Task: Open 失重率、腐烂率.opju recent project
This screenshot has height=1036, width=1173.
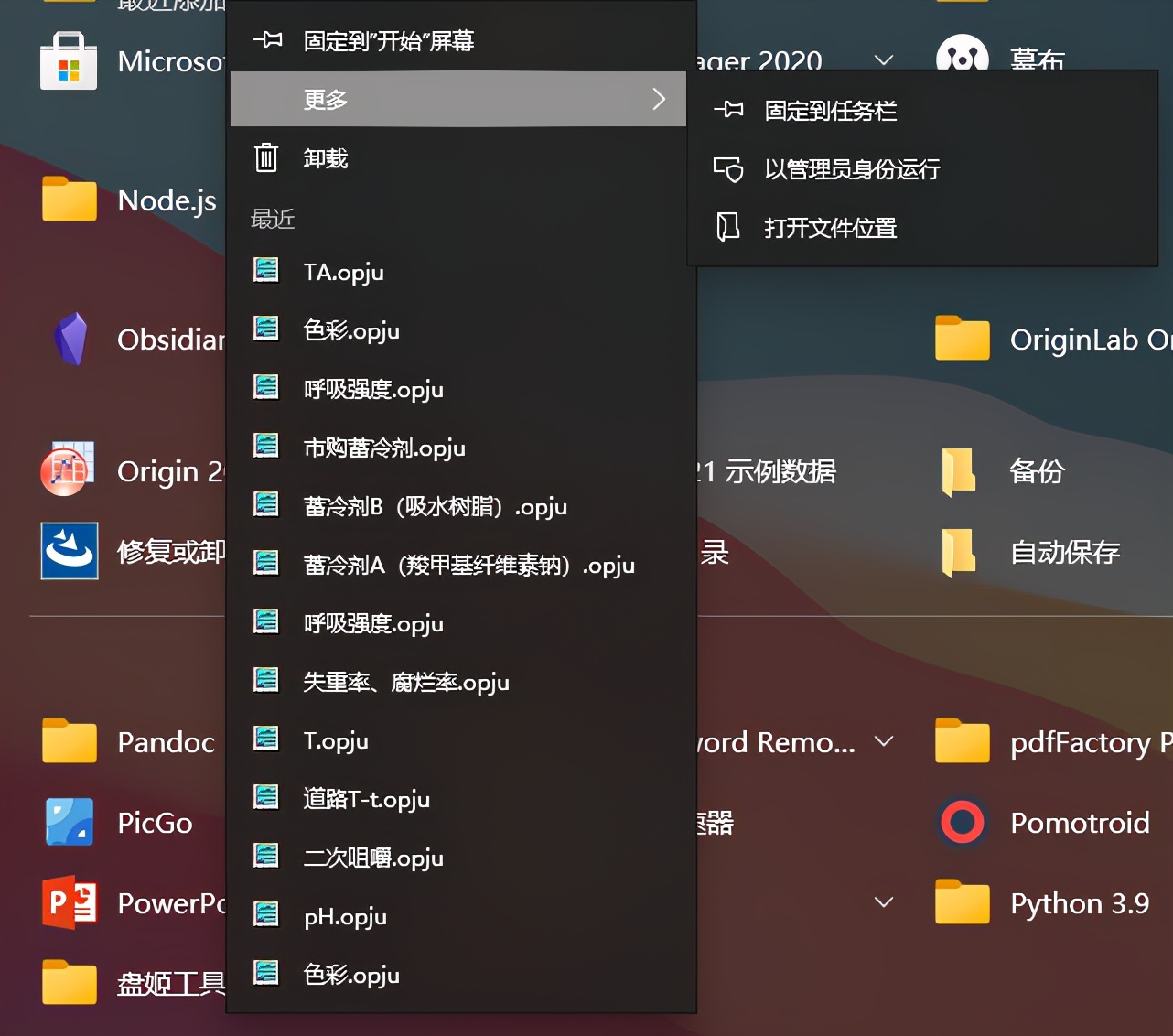Action: click(x=406, y=682)
